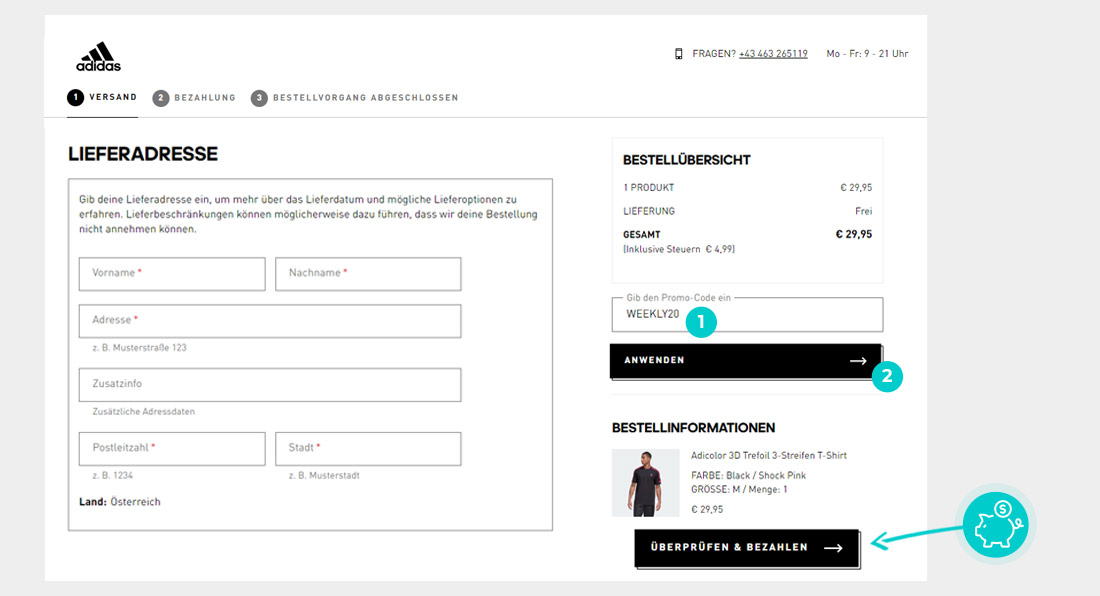1100x596 pixels.
Task: Click into the Adresse field
Action: (270, 320)
